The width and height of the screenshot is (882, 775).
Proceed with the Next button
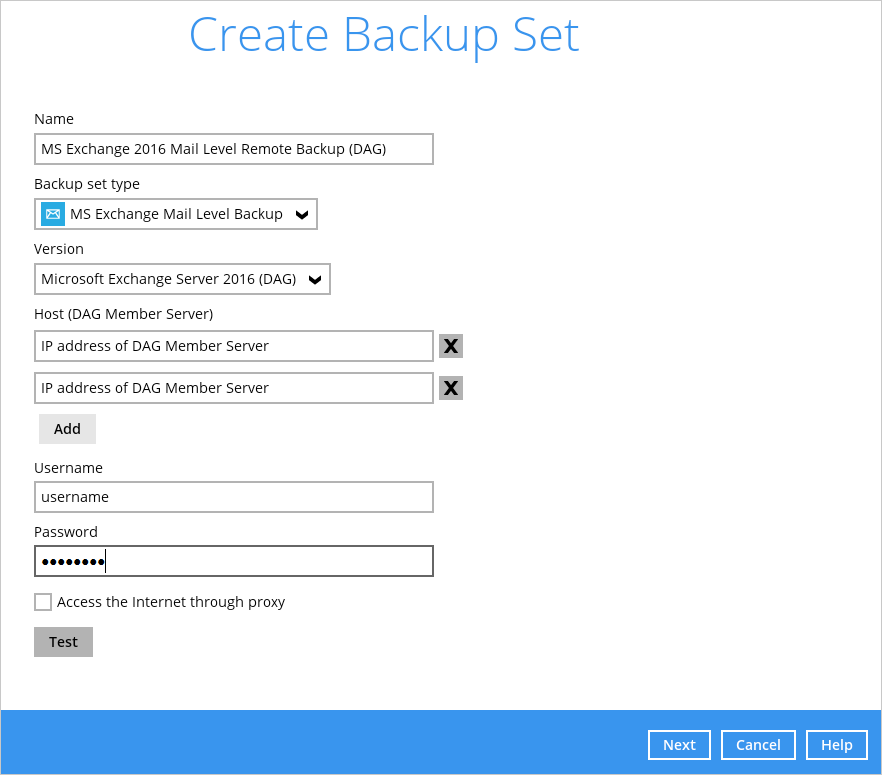pyautogui.click(x=680, y=745)
